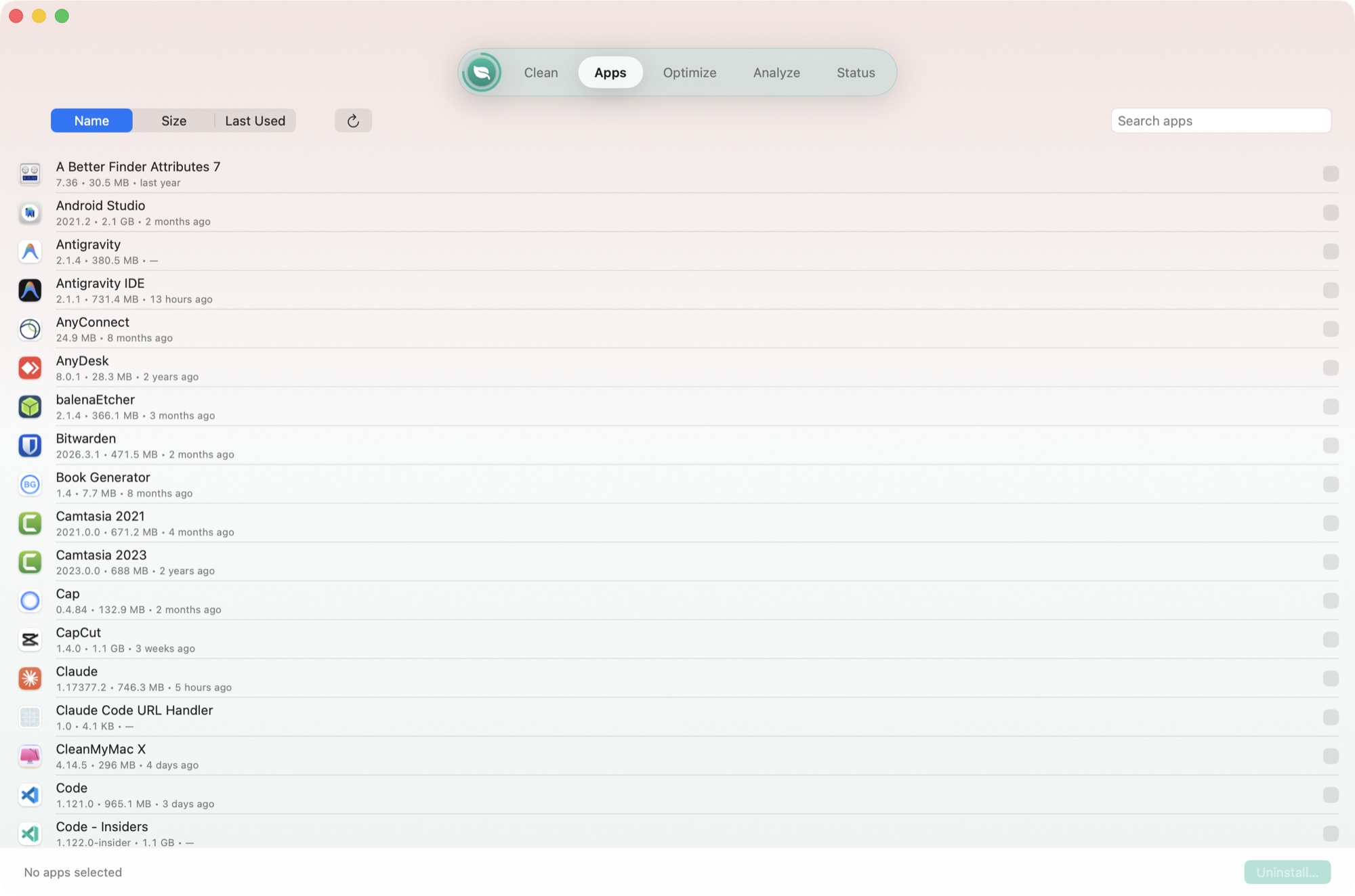
Task: Click the CleanMyMac X icon
Action: point(30,756)
